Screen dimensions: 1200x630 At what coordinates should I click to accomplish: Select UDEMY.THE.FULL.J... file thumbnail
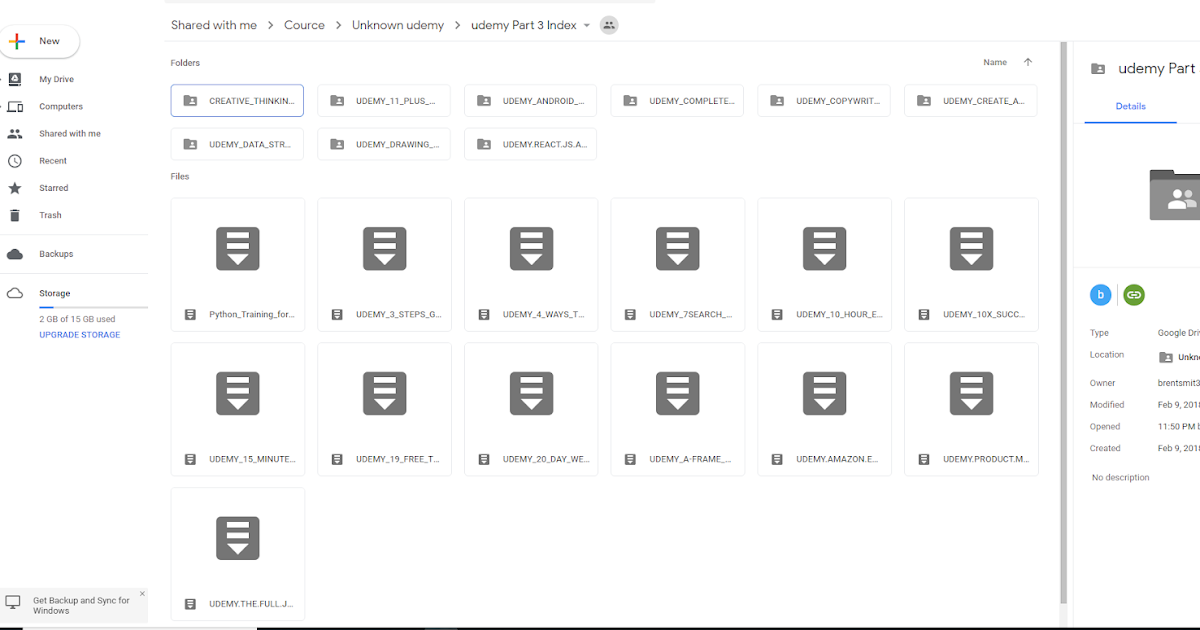pos(238,554)
